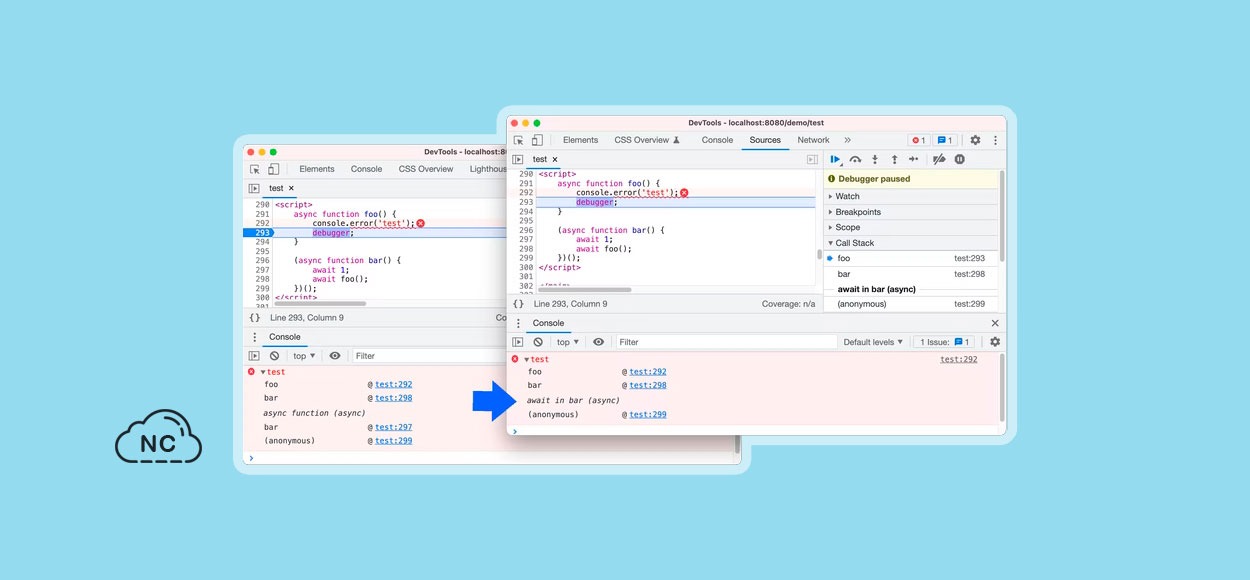Viewport: 1250px width, 580px height.
Task: Switch to Console tab in front window's top bar
Action: coord(717,140)
